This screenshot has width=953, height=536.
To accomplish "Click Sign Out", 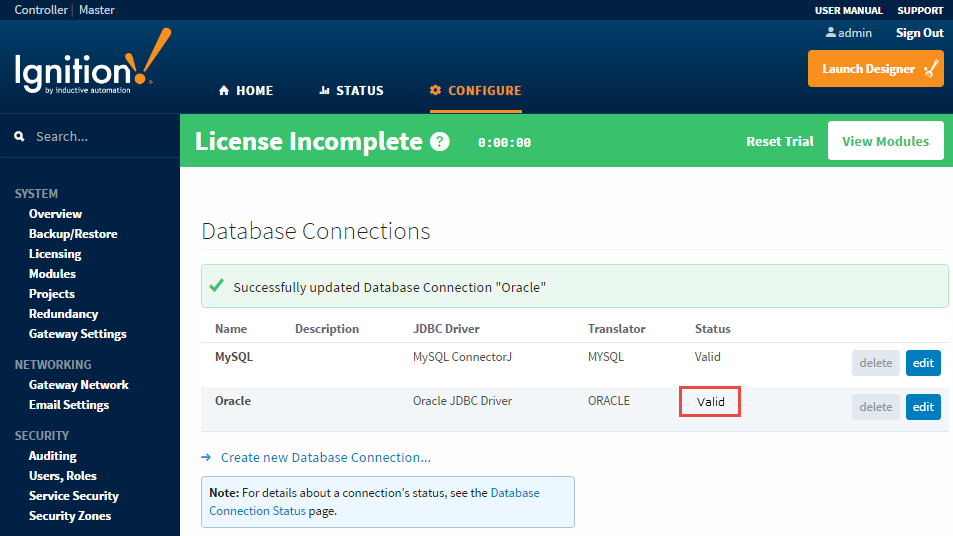I will pos(920,33).
